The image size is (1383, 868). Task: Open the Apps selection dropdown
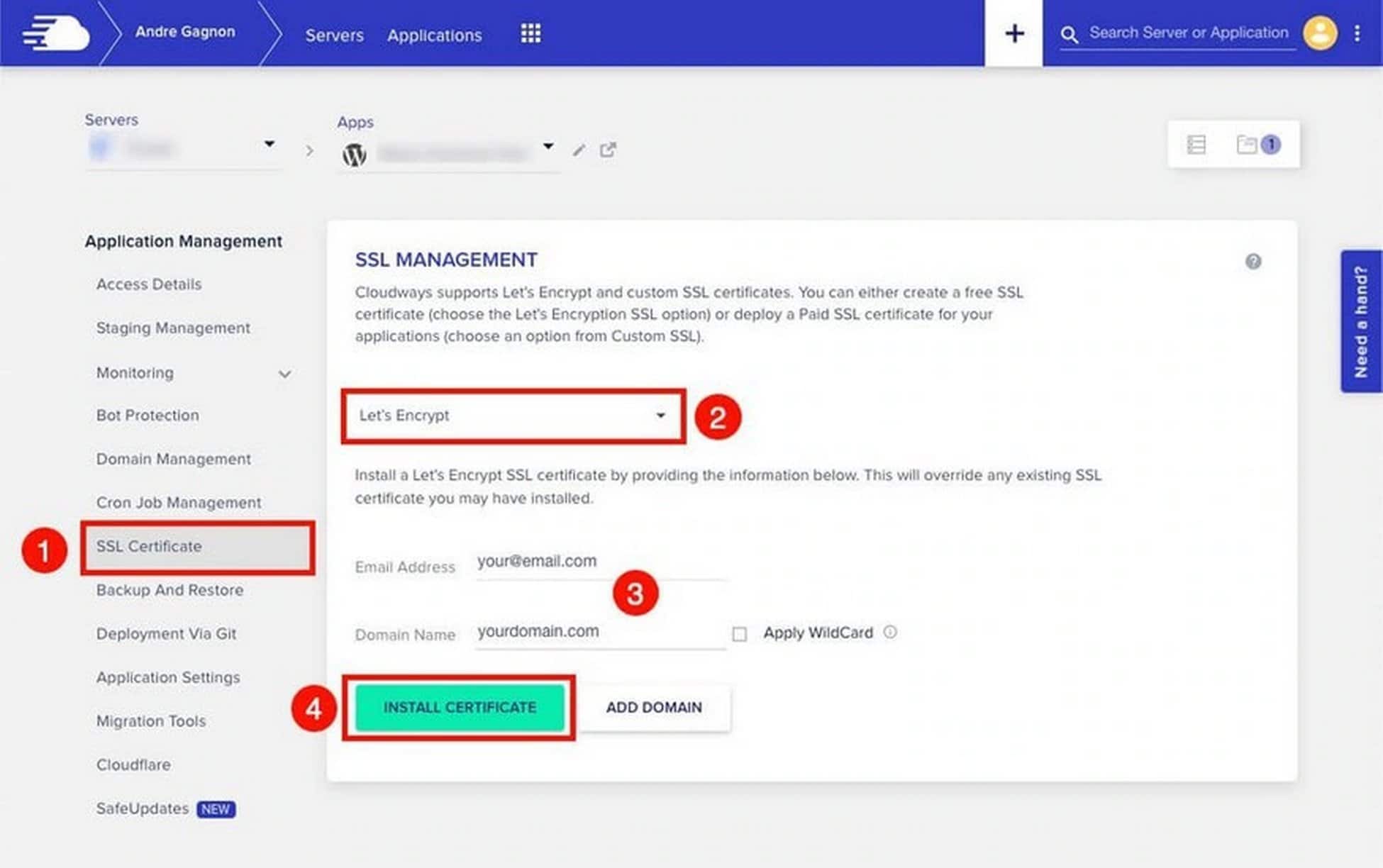point(548,147)
